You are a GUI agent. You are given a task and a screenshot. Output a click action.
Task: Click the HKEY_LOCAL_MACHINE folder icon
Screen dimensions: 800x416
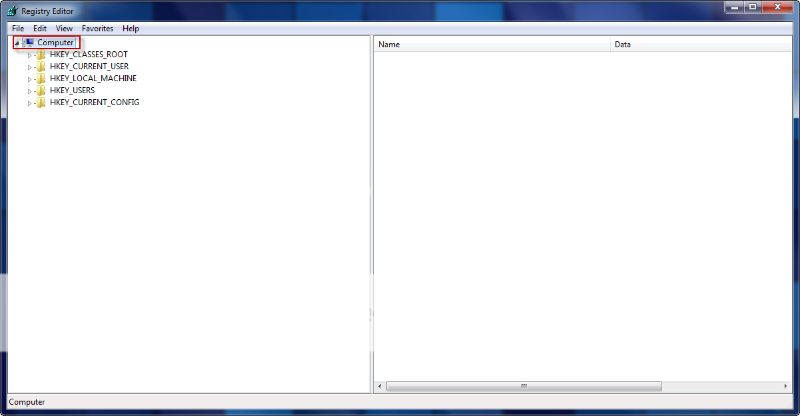click(x=41, y=78)
